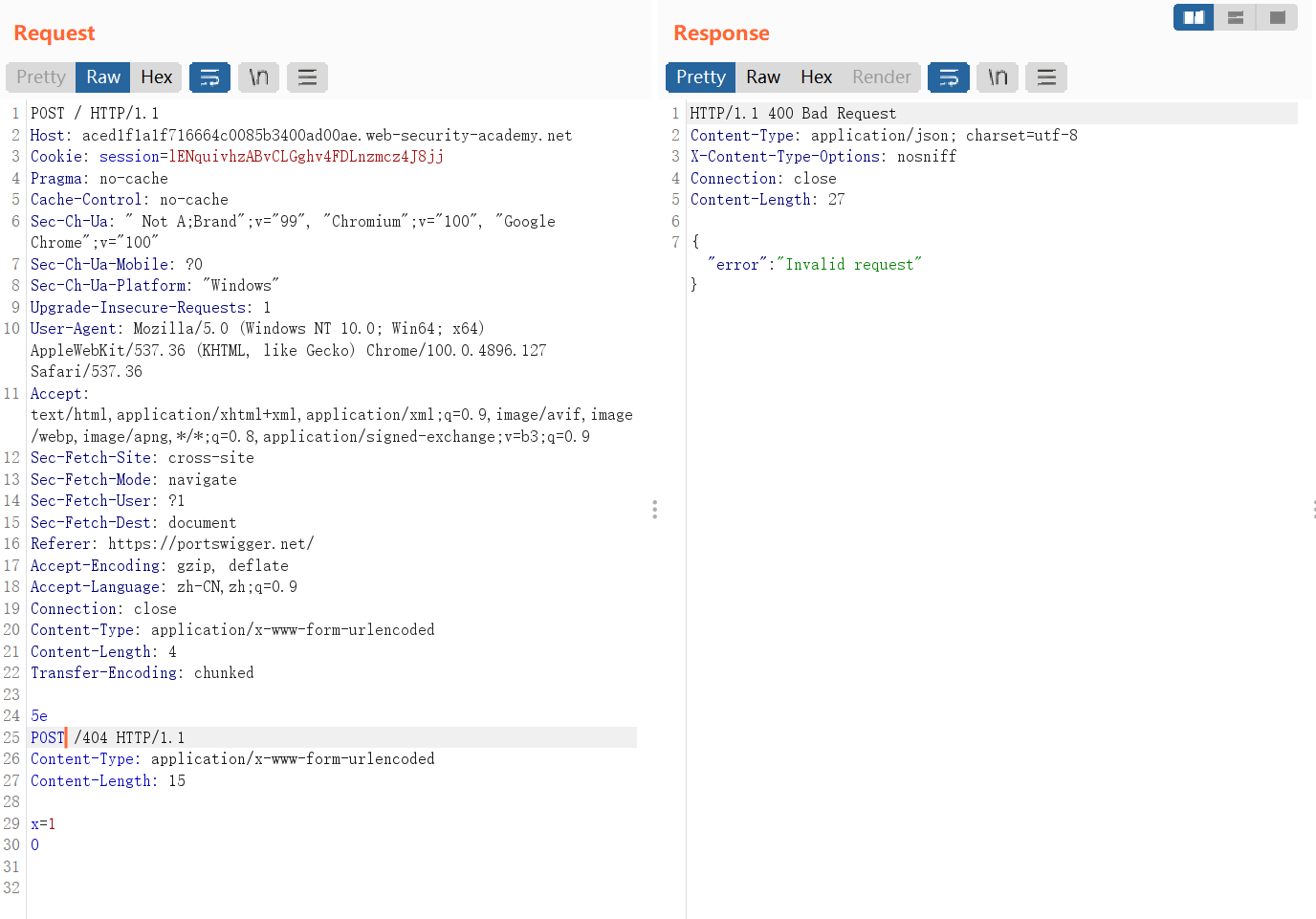This screenshot has height=919, width=1316.
Task: Select the Pretty tab in Request
Action: point(40,77)
